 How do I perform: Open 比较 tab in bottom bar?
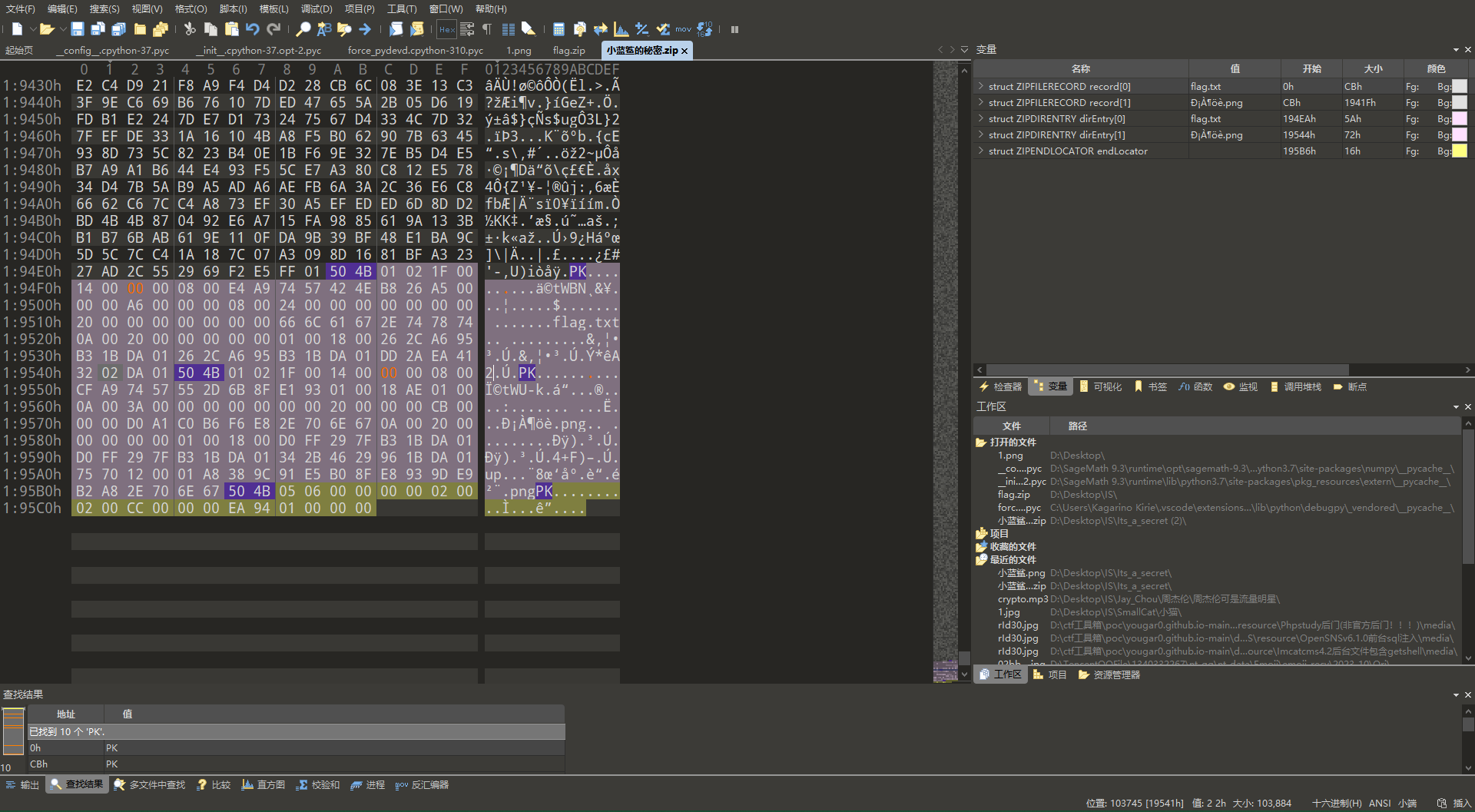[x=214, y=784]
